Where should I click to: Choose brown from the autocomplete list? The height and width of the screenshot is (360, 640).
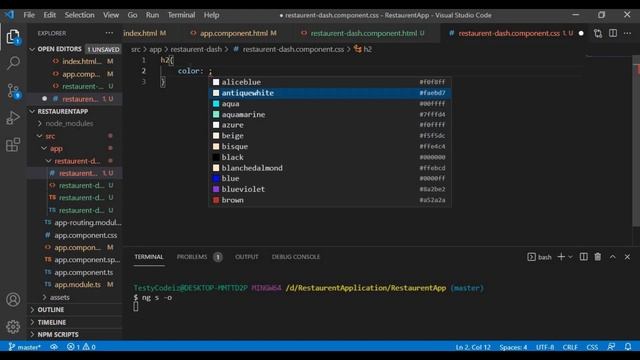point(330,200)
